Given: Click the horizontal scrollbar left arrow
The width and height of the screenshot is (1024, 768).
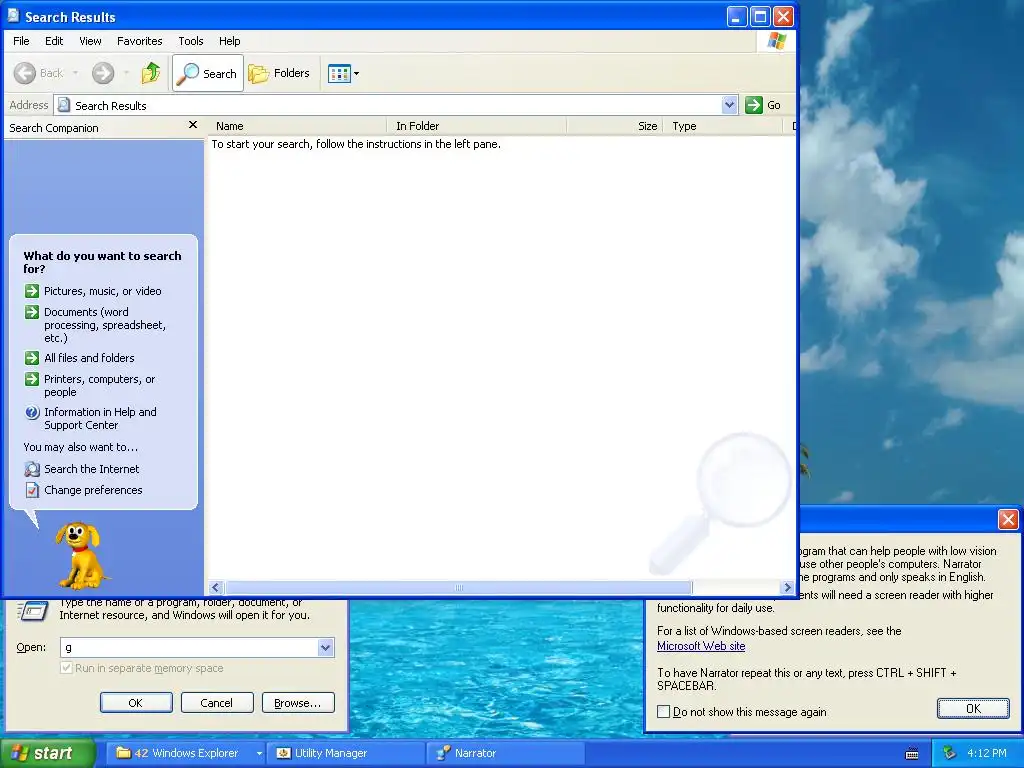Looking at the screenshot, I should [216, 587].
